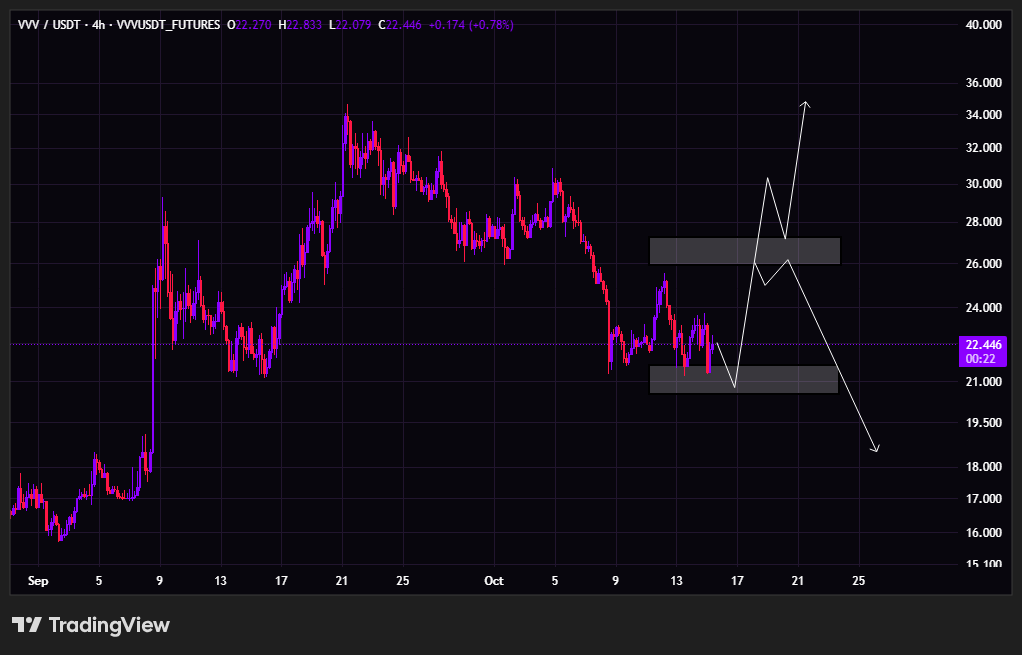The image size is (1022, 655).
Task: Click the 36.000 price axis label
Action: pos(984,83)
